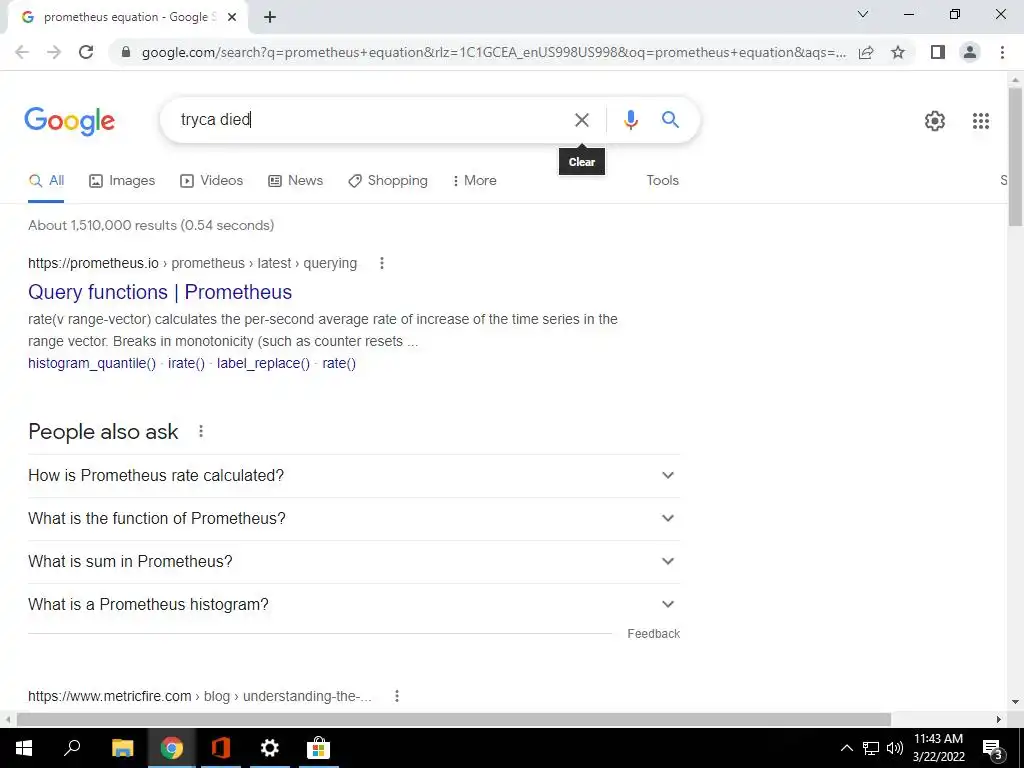1024x768 pixels.
Task: Go forward to next page
Action: tap(54, 52)
